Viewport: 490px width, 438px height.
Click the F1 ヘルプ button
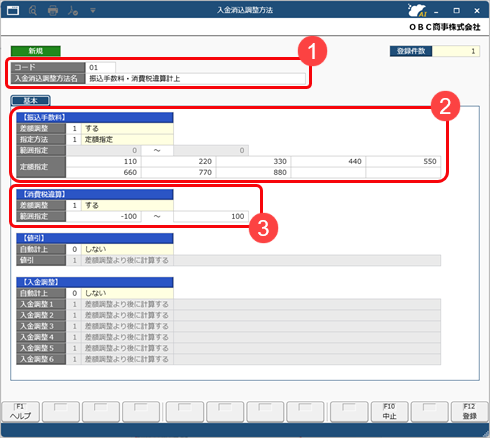coord(21,411)
